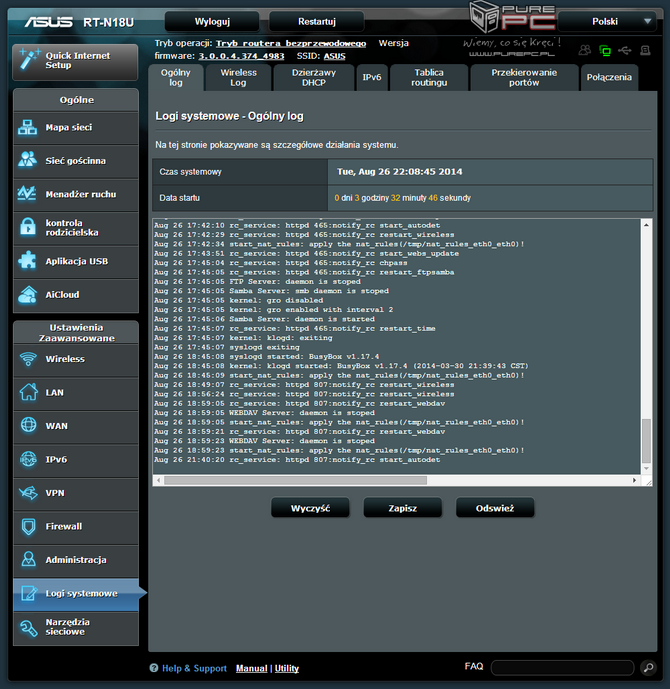Click the green network status icon
The image size is (670, 689).
click(x=605, y=51)
